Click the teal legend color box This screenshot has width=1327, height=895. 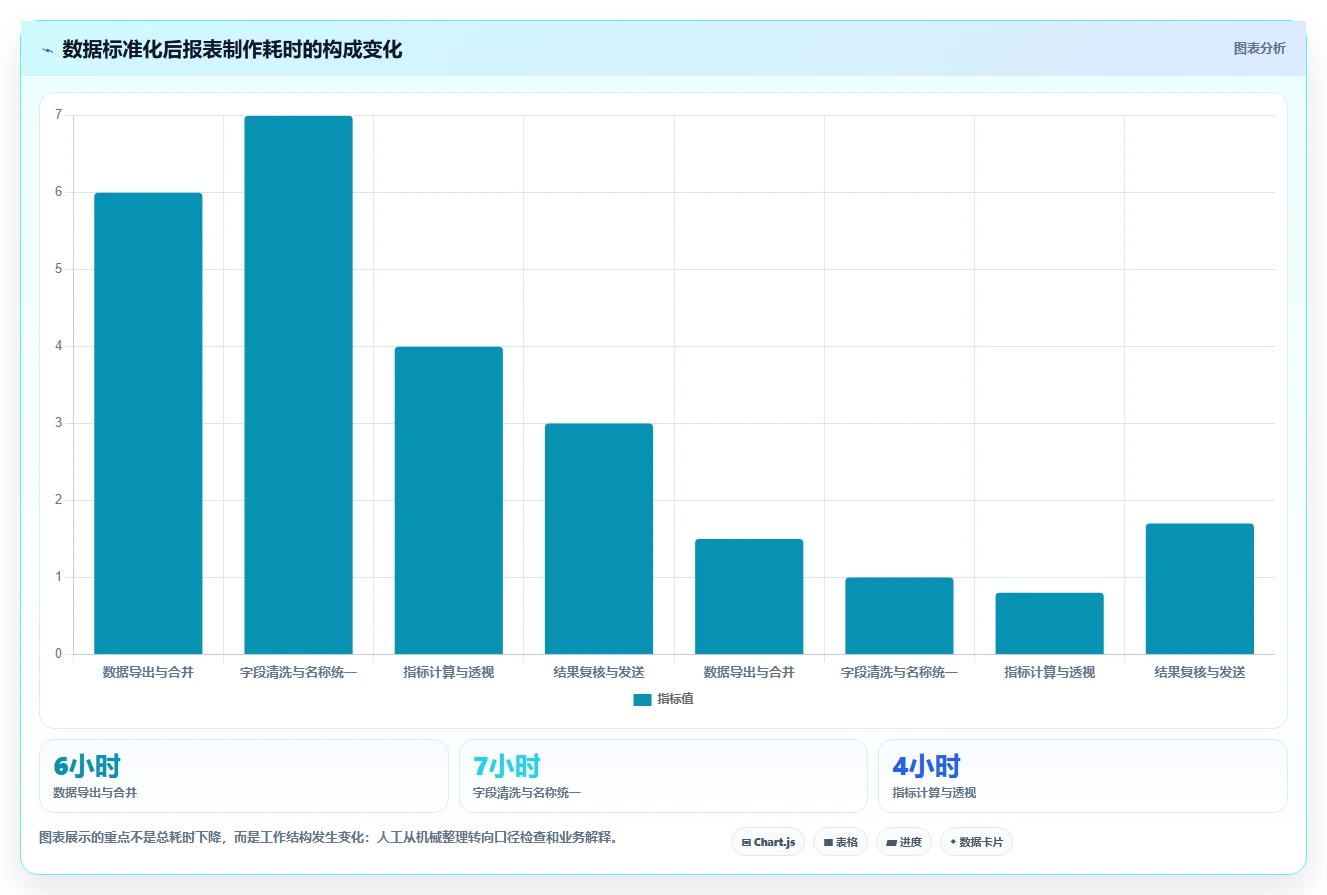point(642,700)
